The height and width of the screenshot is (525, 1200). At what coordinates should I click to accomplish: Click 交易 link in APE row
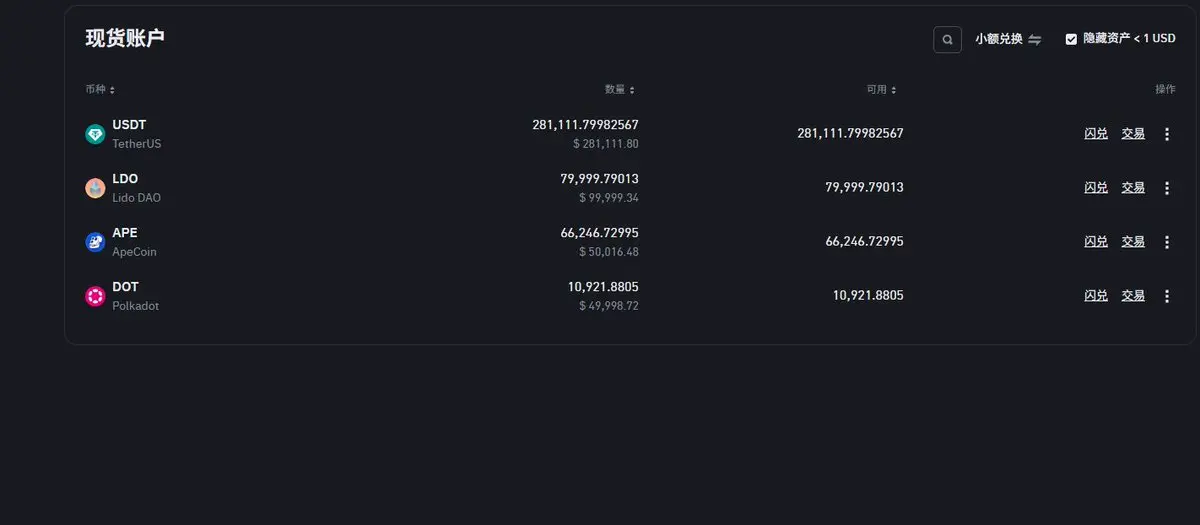[1133, 241]
